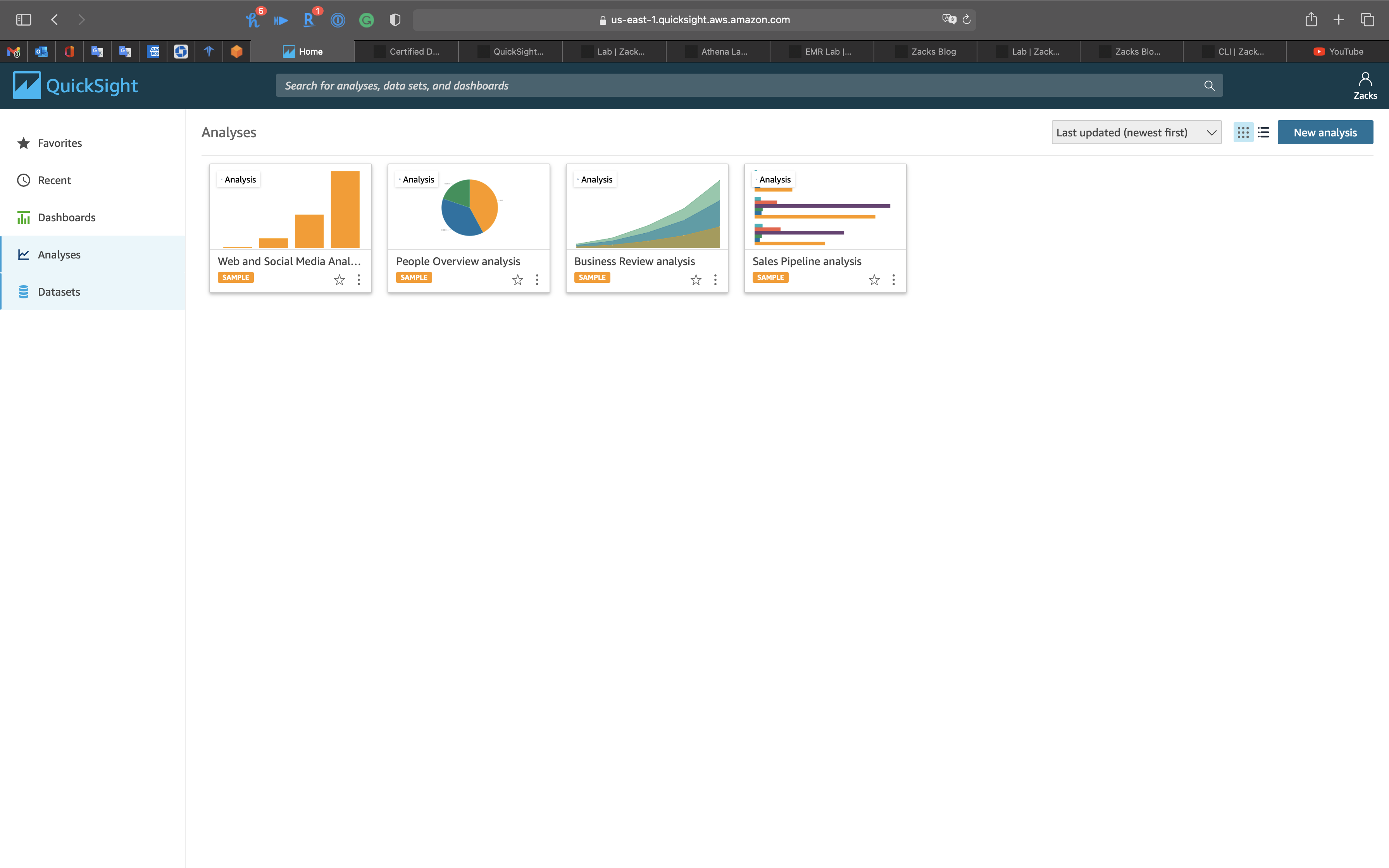Open the People Overview pie chart thumbnail
This screenshot has height=868, width=1389.
coord(468,207)
